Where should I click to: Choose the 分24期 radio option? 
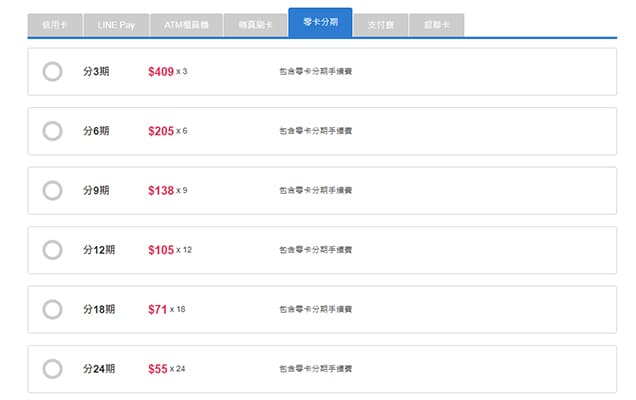(53, 369)
